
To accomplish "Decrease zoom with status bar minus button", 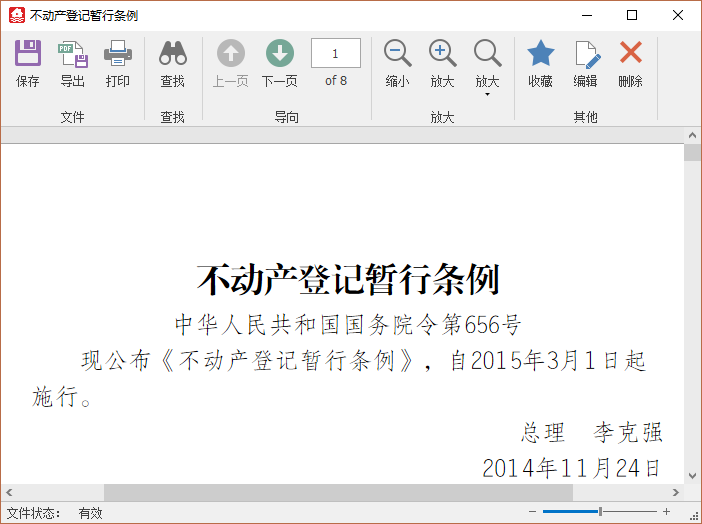I will tap(532, 511).
